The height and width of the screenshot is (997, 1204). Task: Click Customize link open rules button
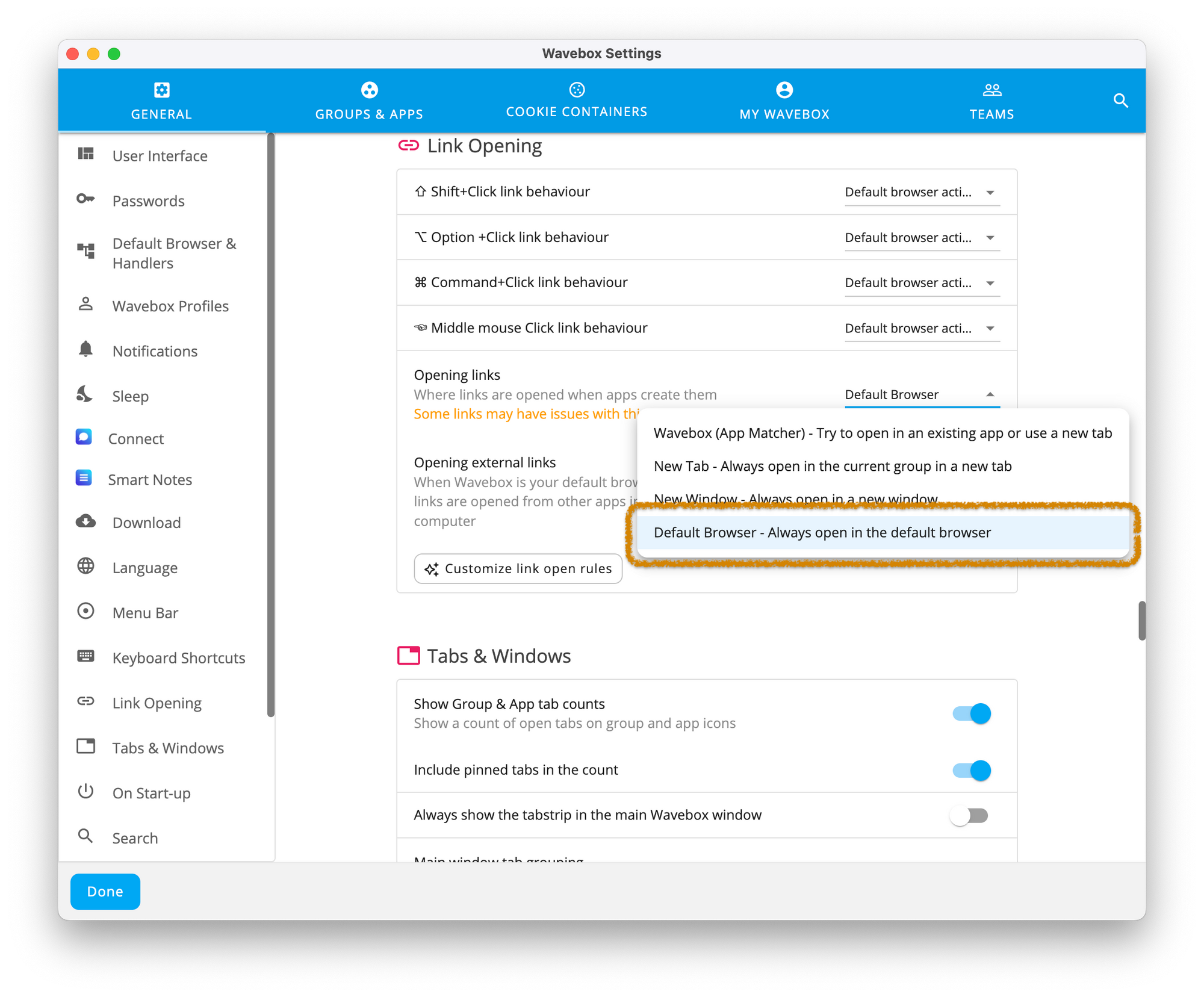tap(518, 568)
